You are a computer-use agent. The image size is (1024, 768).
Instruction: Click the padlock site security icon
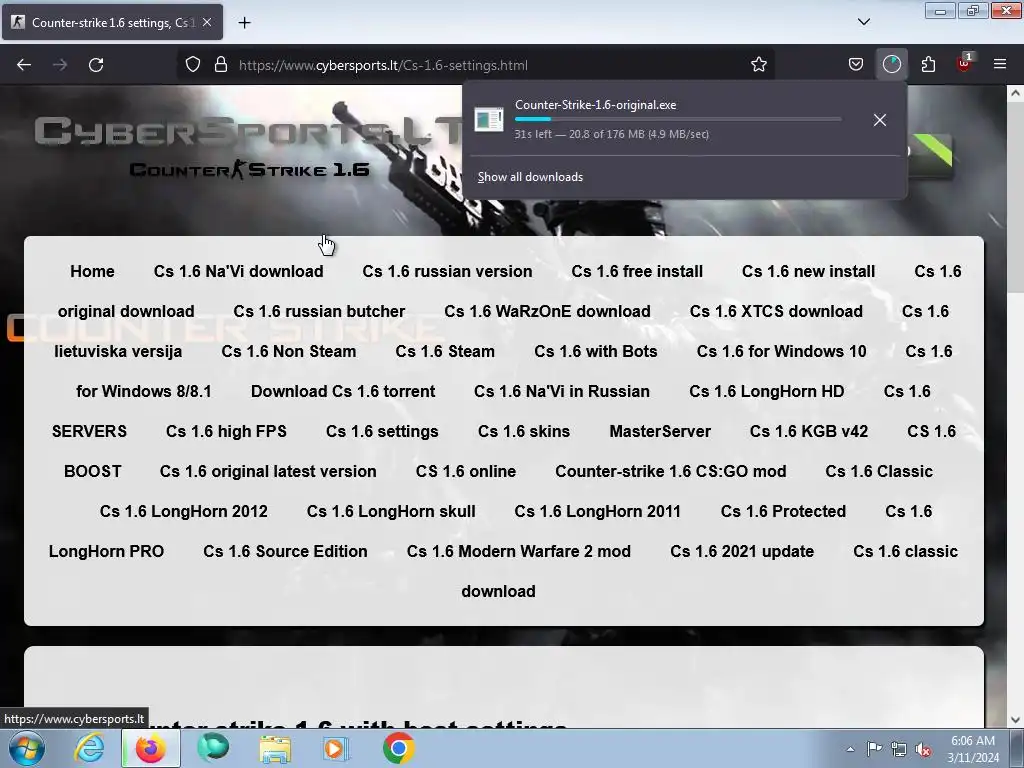tap(221, 65)
